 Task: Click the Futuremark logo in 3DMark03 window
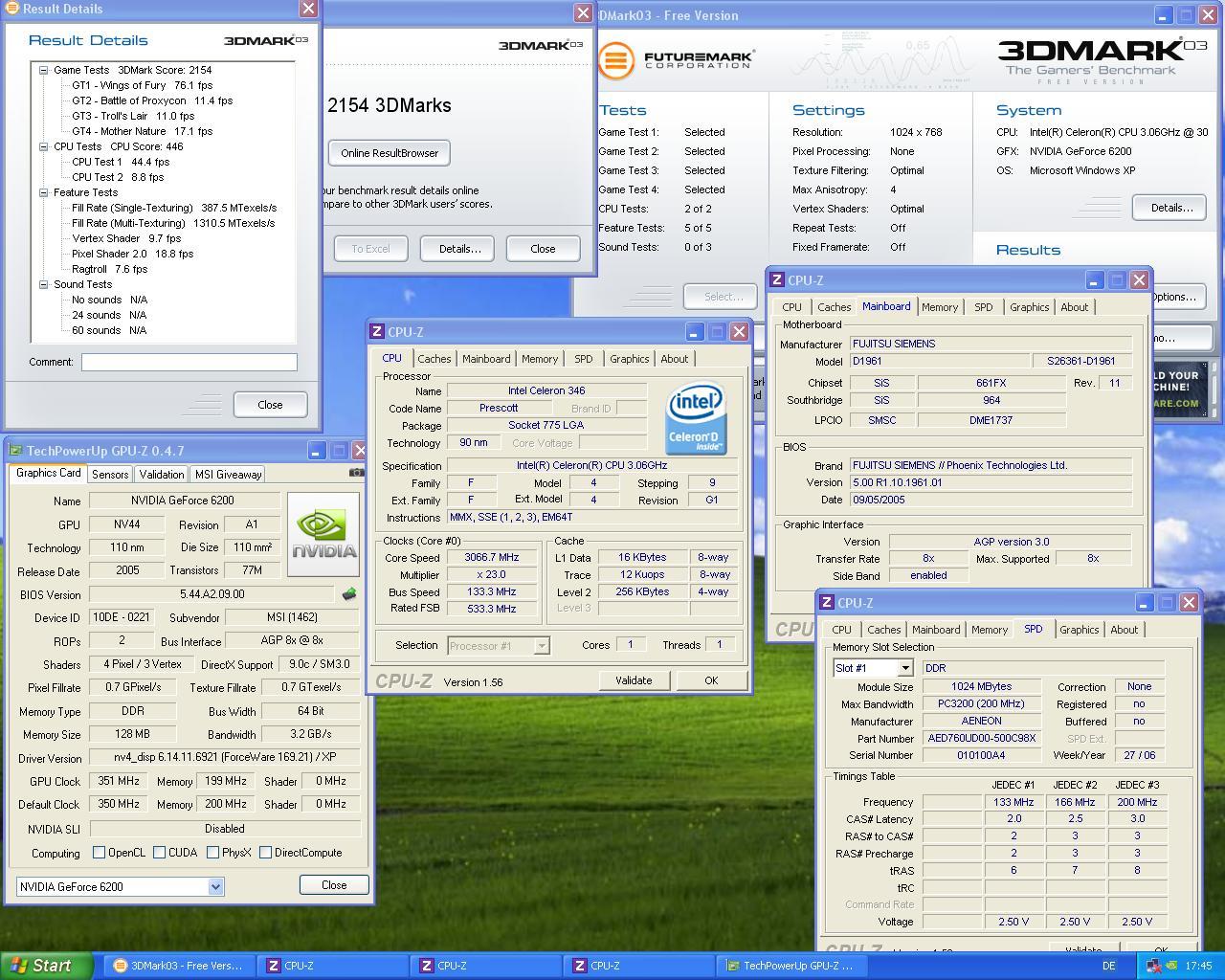pyautogui.click(x=676, y=59)
